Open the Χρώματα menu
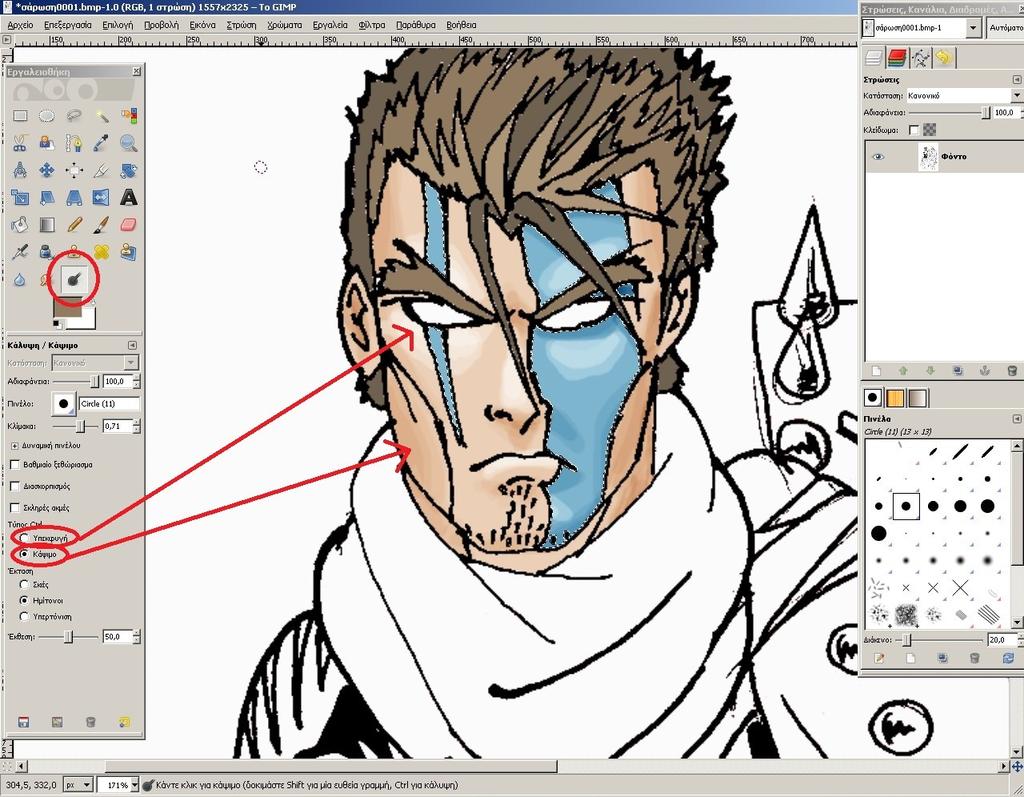 [285, 25]
